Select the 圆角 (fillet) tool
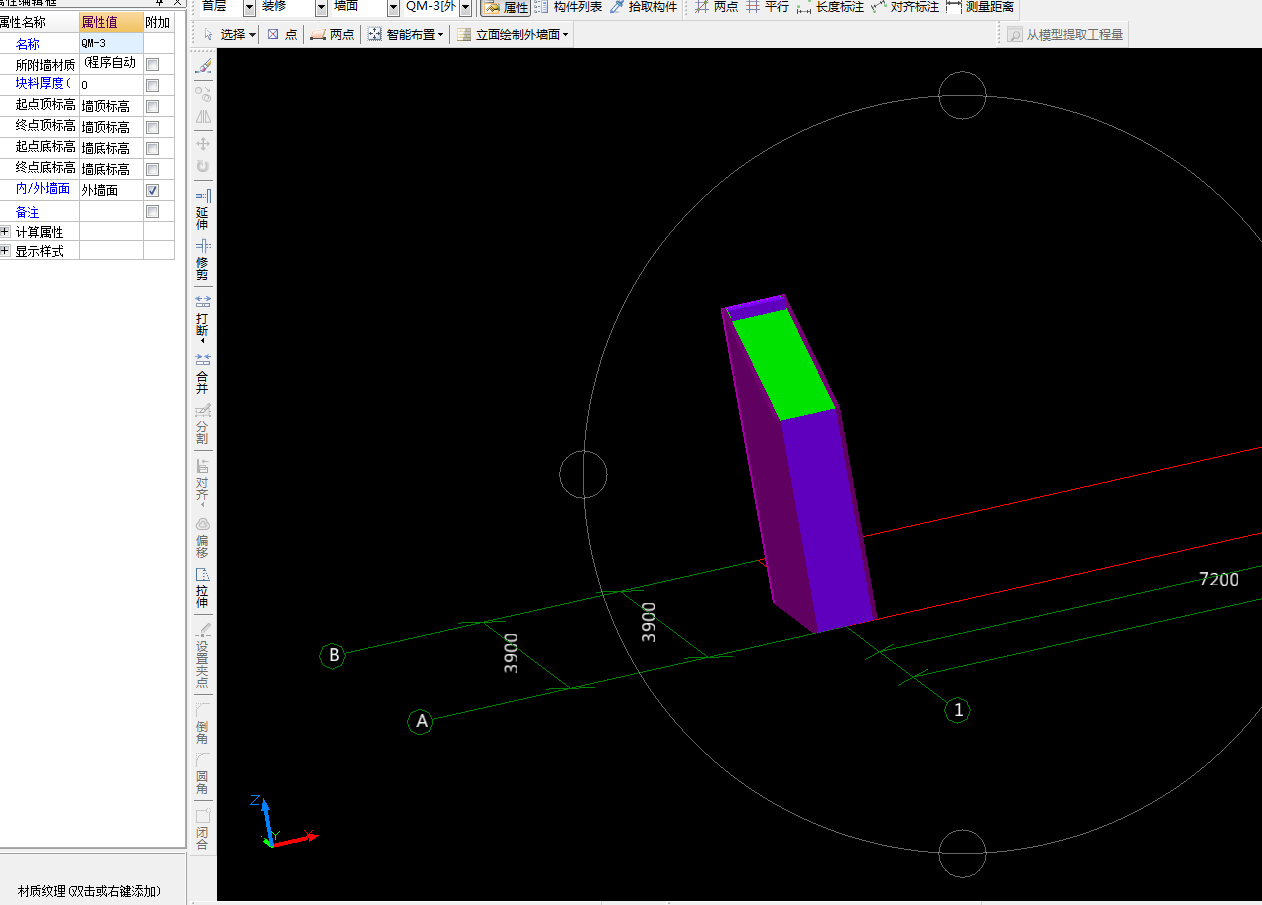The width and height of the screenshot is (1262, 905). click(203, 774)
